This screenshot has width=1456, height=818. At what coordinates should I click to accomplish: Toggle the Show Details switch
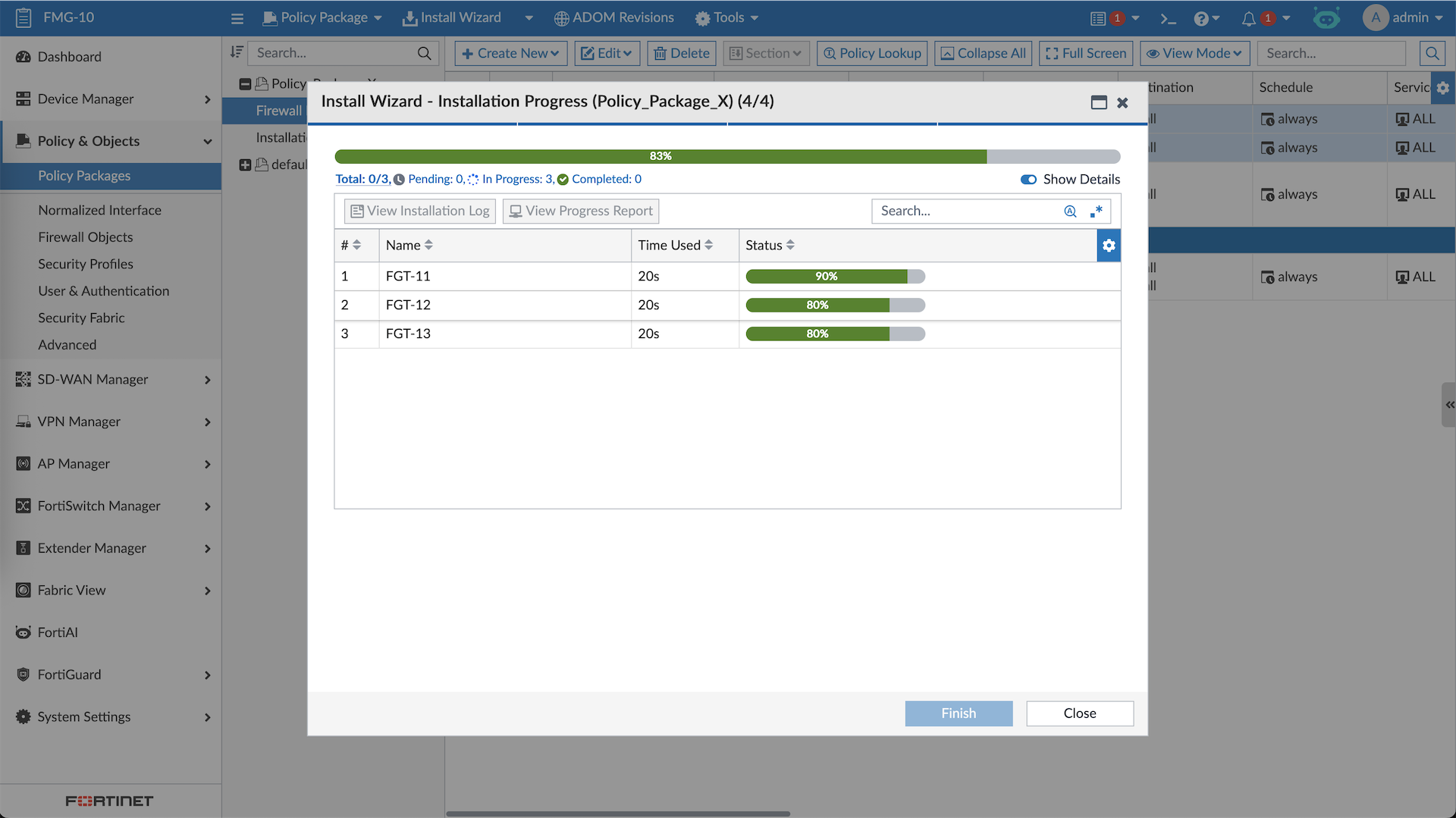click(x=1028, y=180)
